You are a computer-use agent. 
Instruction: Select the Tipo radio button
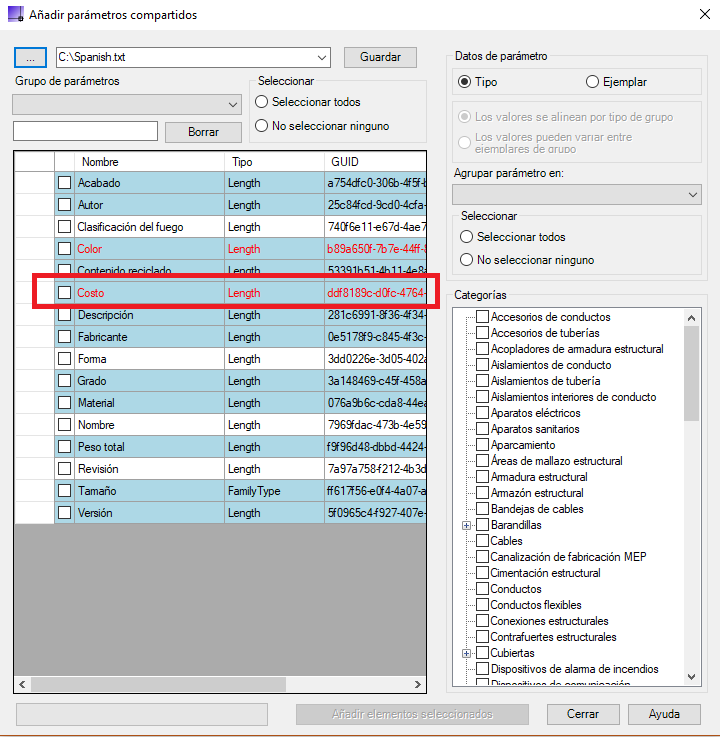pyautogui.click(x=464, y=82)
